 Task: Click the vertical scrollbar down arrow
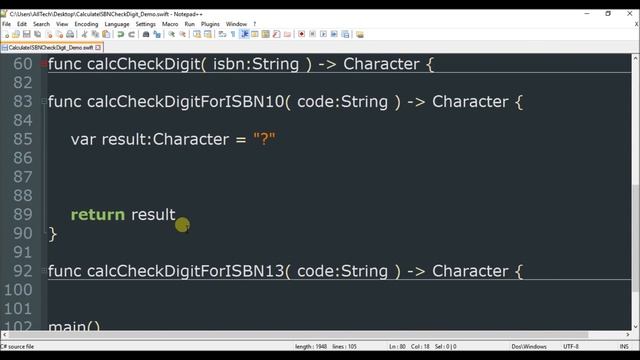pyautogui.click(x=636, y=326)
